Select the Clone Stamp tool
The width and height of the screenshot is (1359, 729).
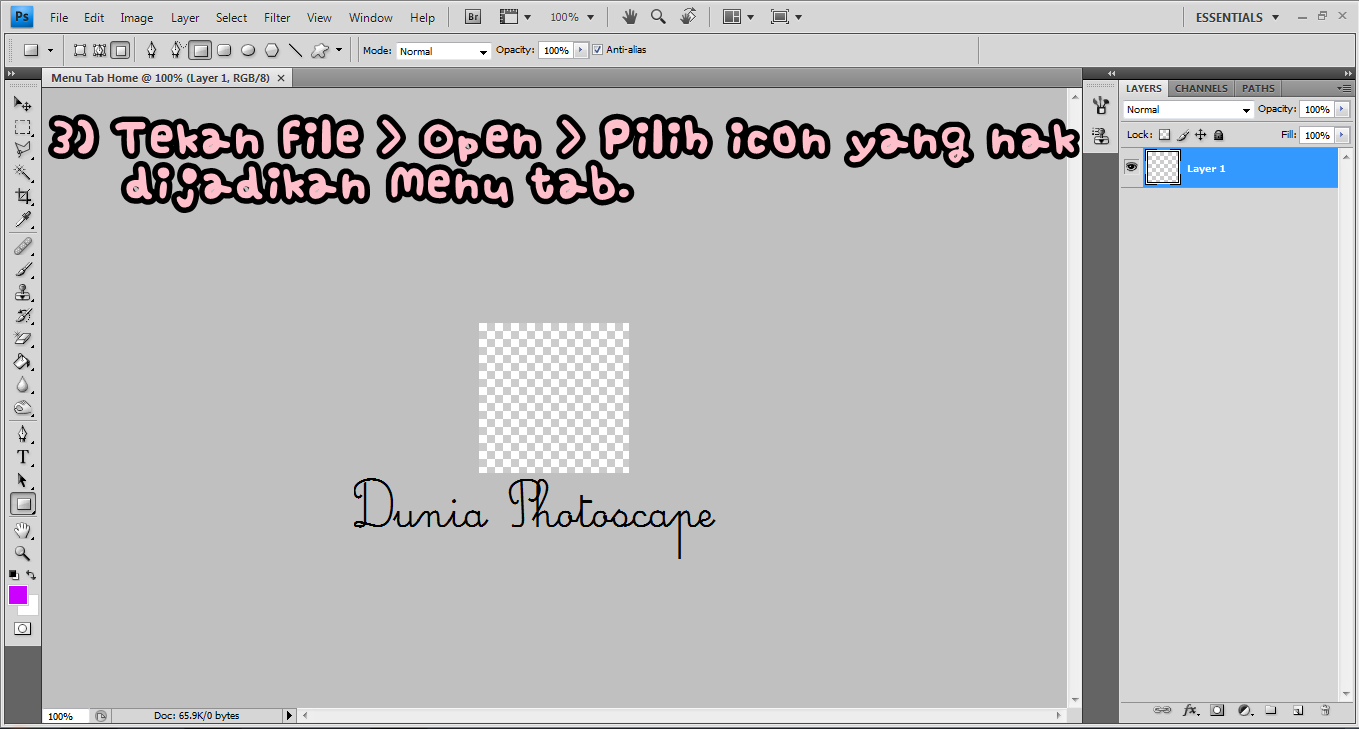coord(22,292)
